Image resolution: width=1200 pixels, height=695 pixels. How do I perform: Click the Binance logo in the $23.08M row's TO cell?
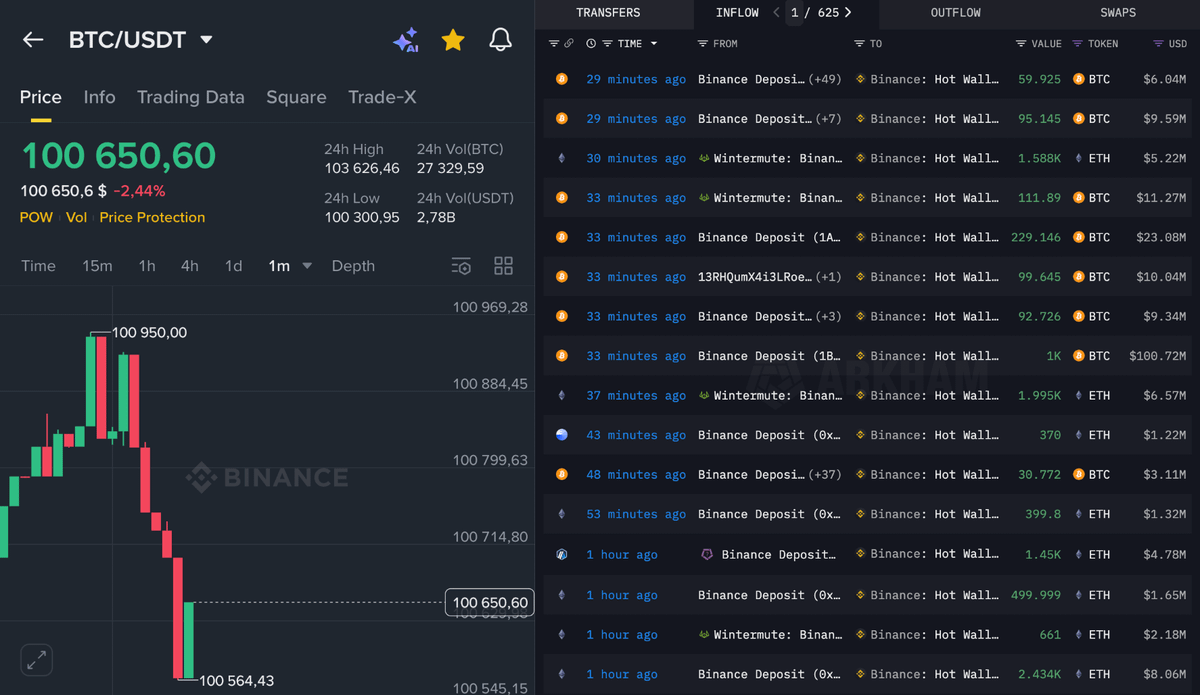click(860, 238)
